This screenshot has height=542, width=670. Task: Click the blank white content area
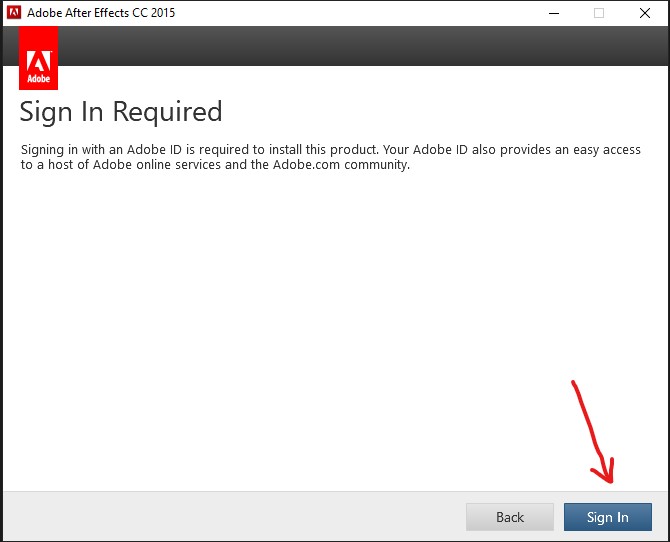pyautogui.click(x=300, y=320)
